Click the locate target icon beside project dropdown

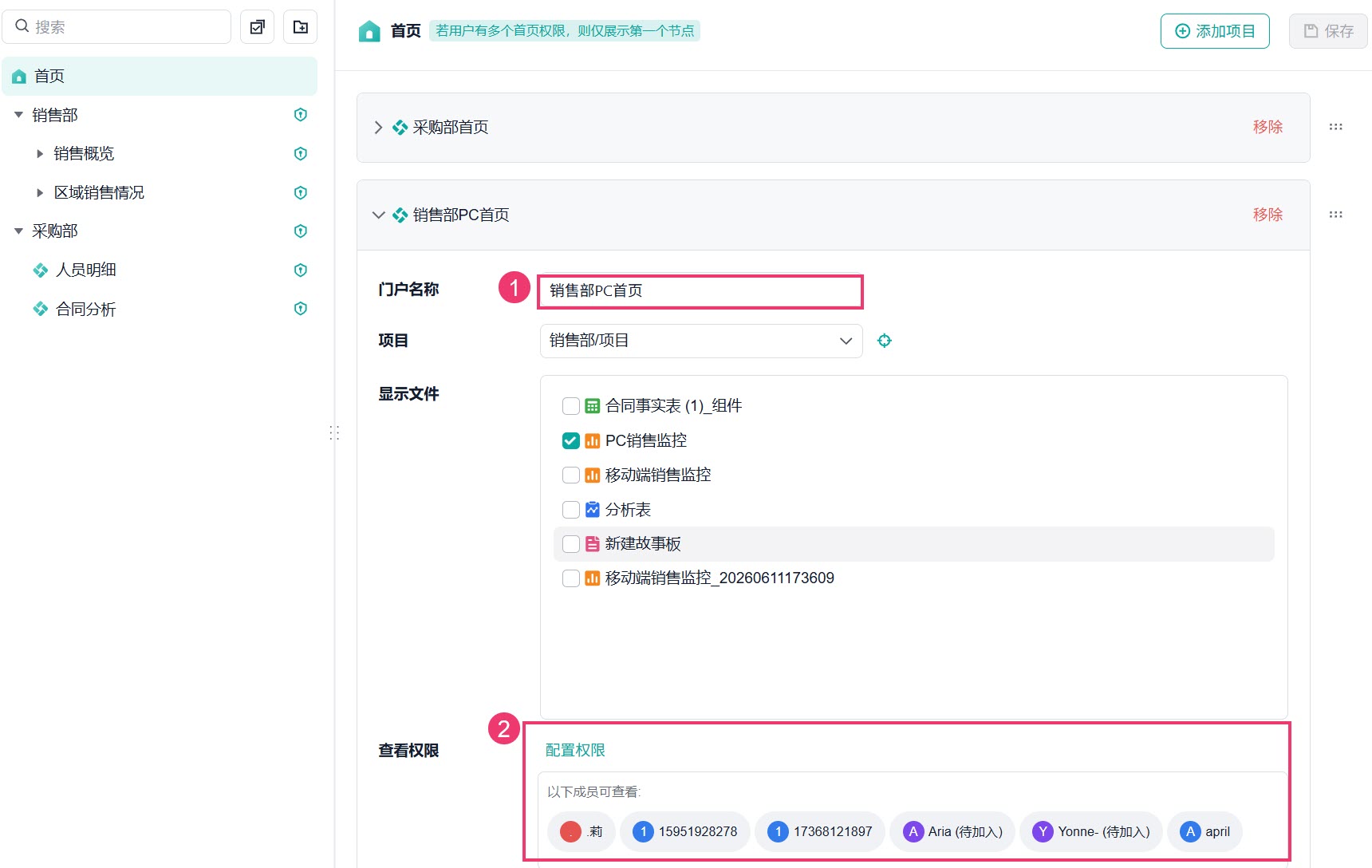[x=885, y=341]
